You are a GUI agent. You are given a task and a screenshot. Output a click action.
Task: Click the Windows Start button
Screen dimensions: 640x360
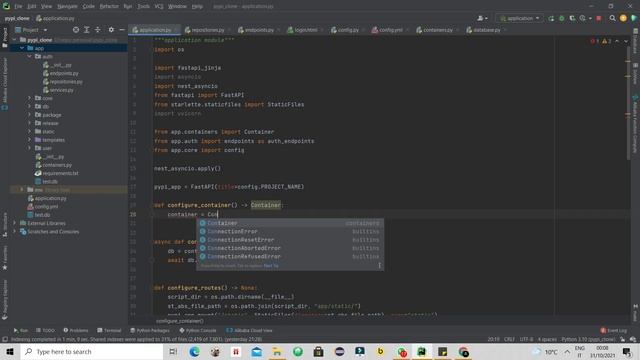pos(10,351)
